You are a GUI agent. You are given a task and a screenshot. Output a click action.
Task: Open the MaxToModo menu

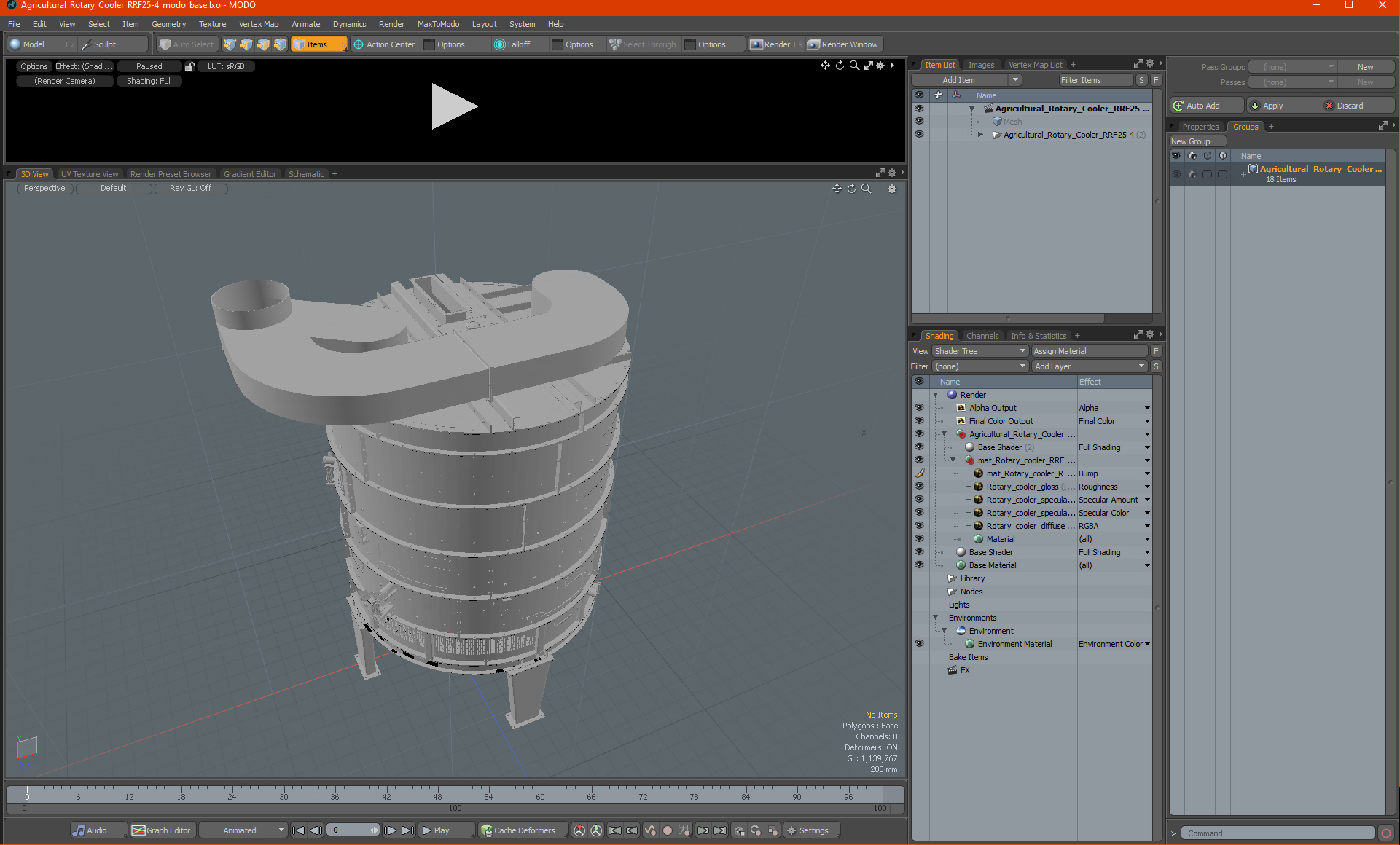[438, 24]
